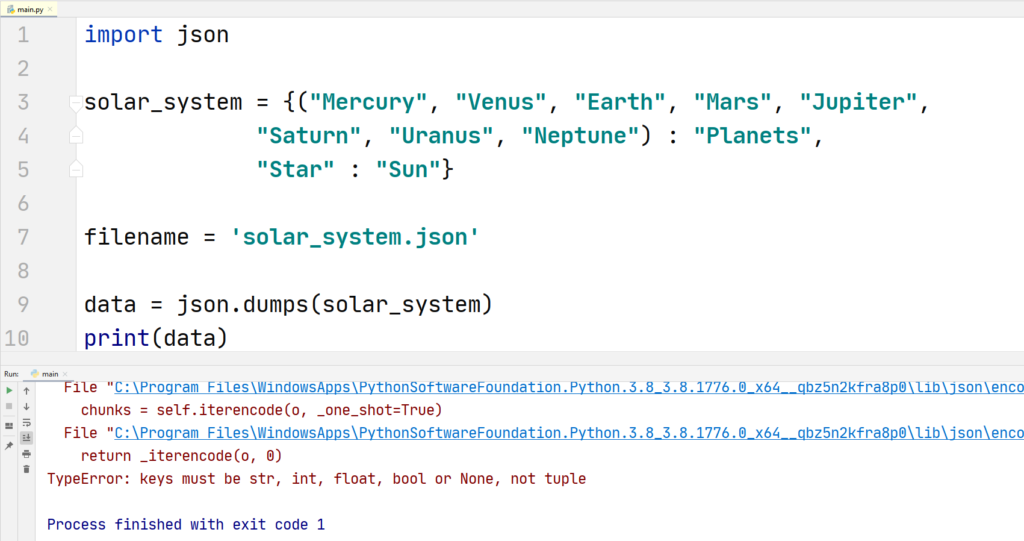The image size is (1024, 541).
Task: Click the 'chunks = self.iterencode' console line
Action: point(261,410)
